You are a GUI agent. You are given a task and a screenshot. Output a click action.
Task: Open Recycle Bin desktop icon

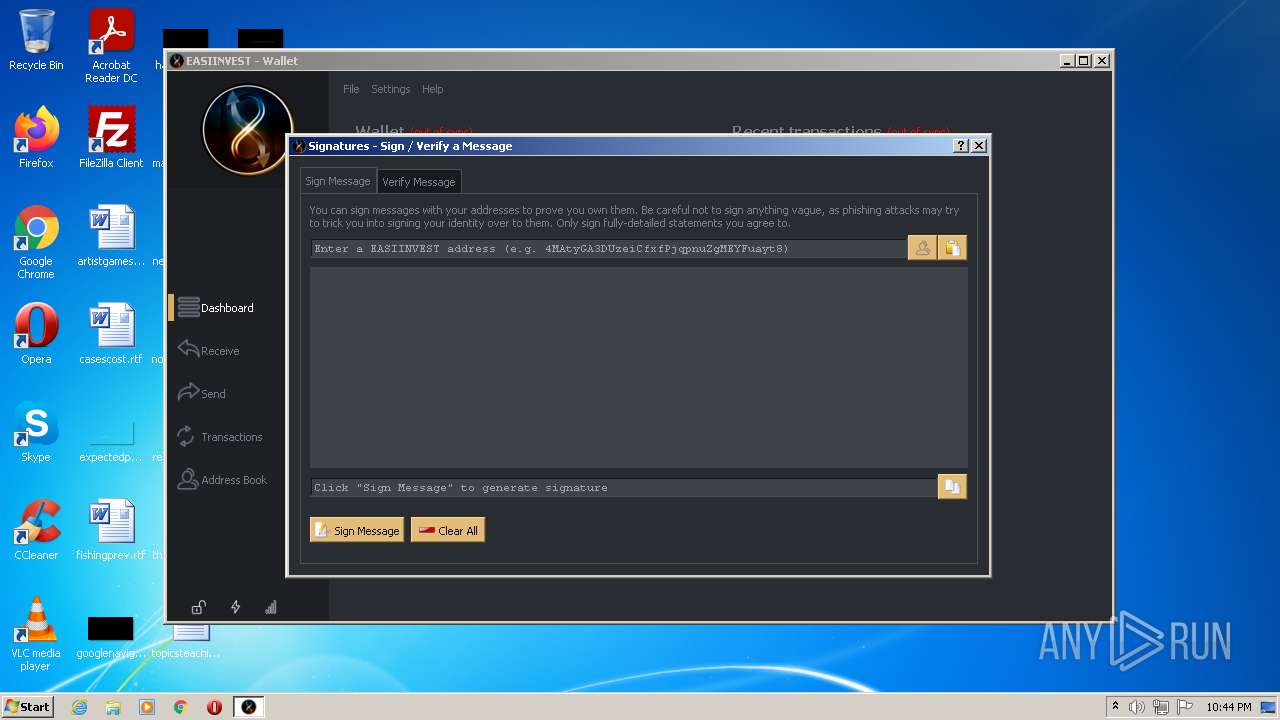pyautogui.click(x=36, y=40)
